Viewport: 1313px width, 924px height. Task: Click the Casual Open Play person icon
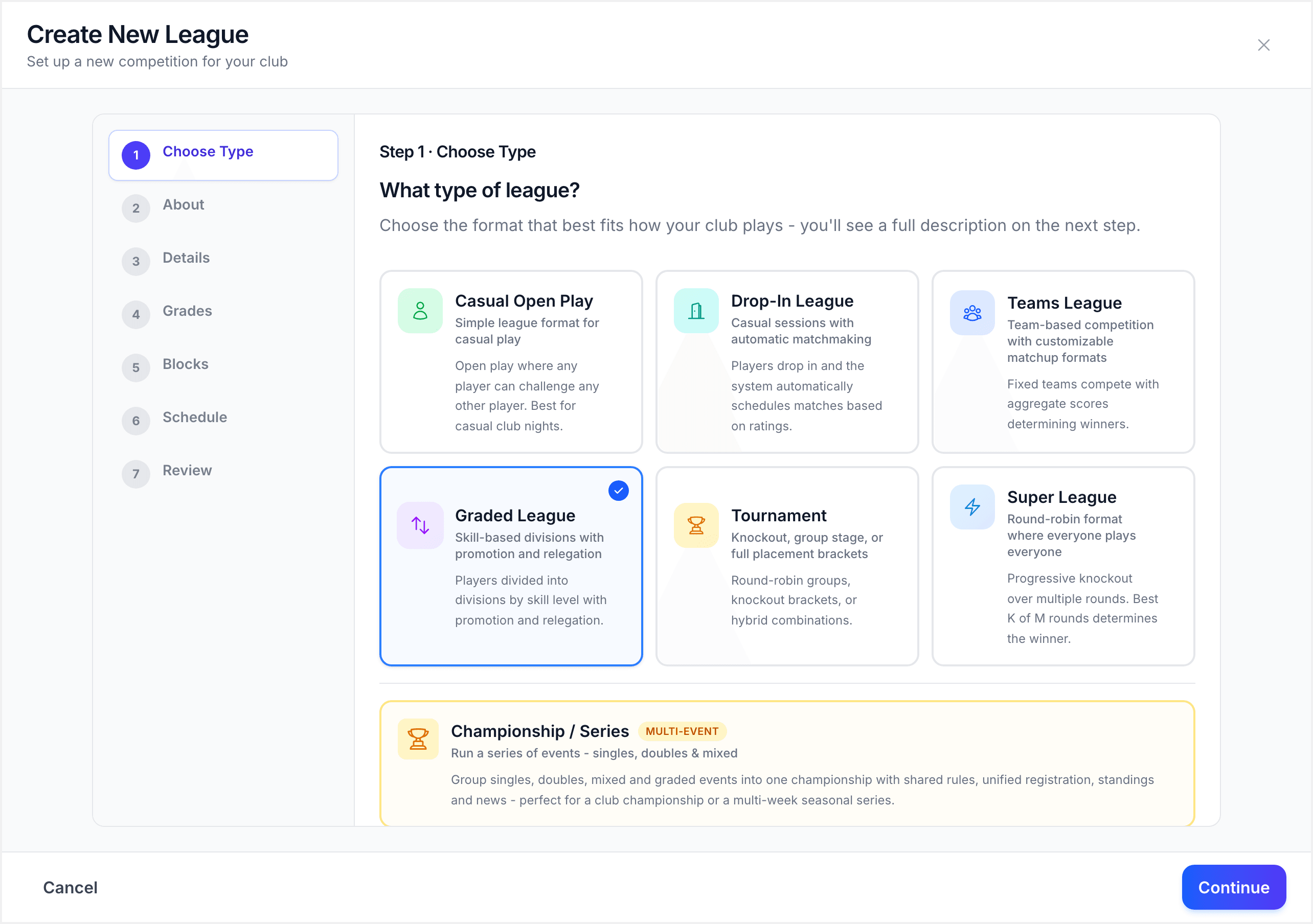tap(420, 311)
